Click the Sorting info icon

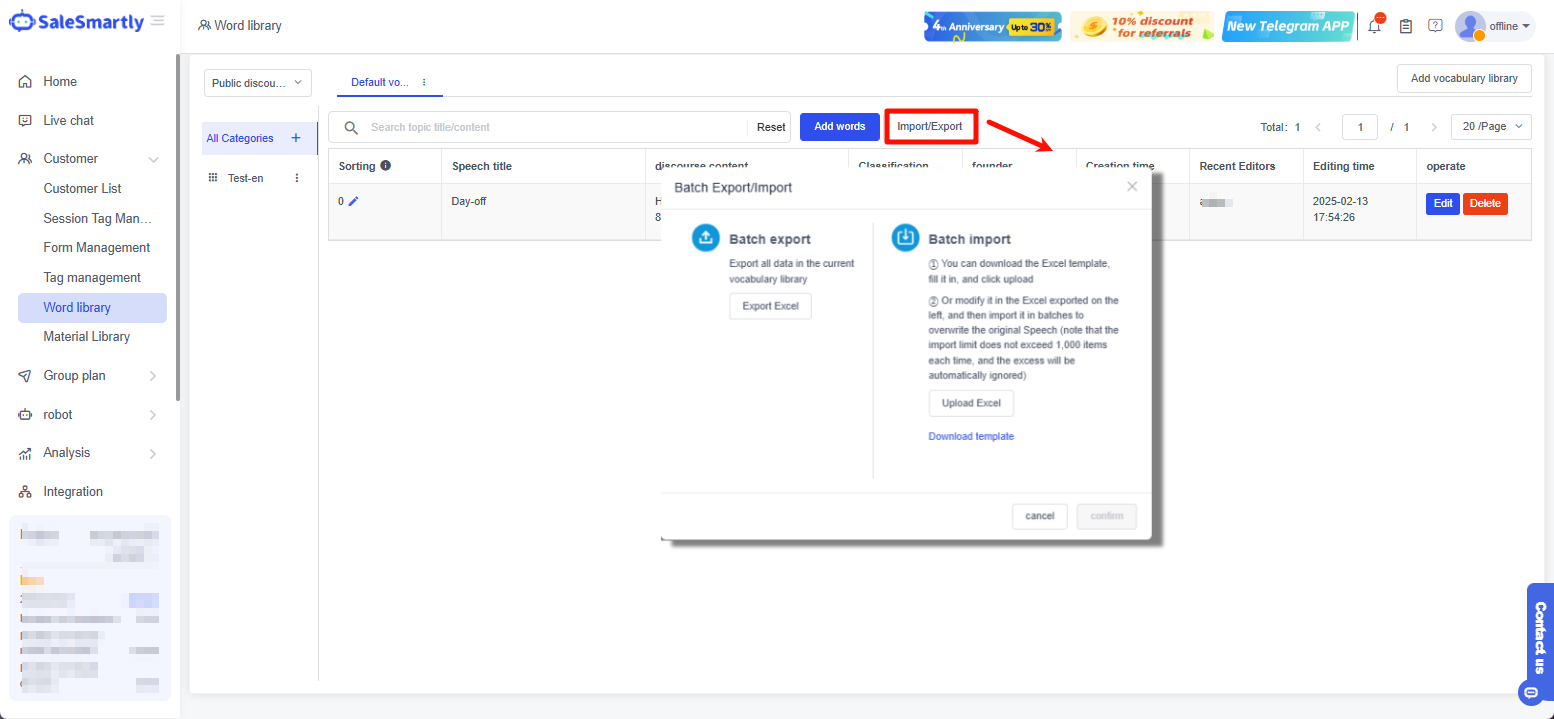(x=385, y=166)
